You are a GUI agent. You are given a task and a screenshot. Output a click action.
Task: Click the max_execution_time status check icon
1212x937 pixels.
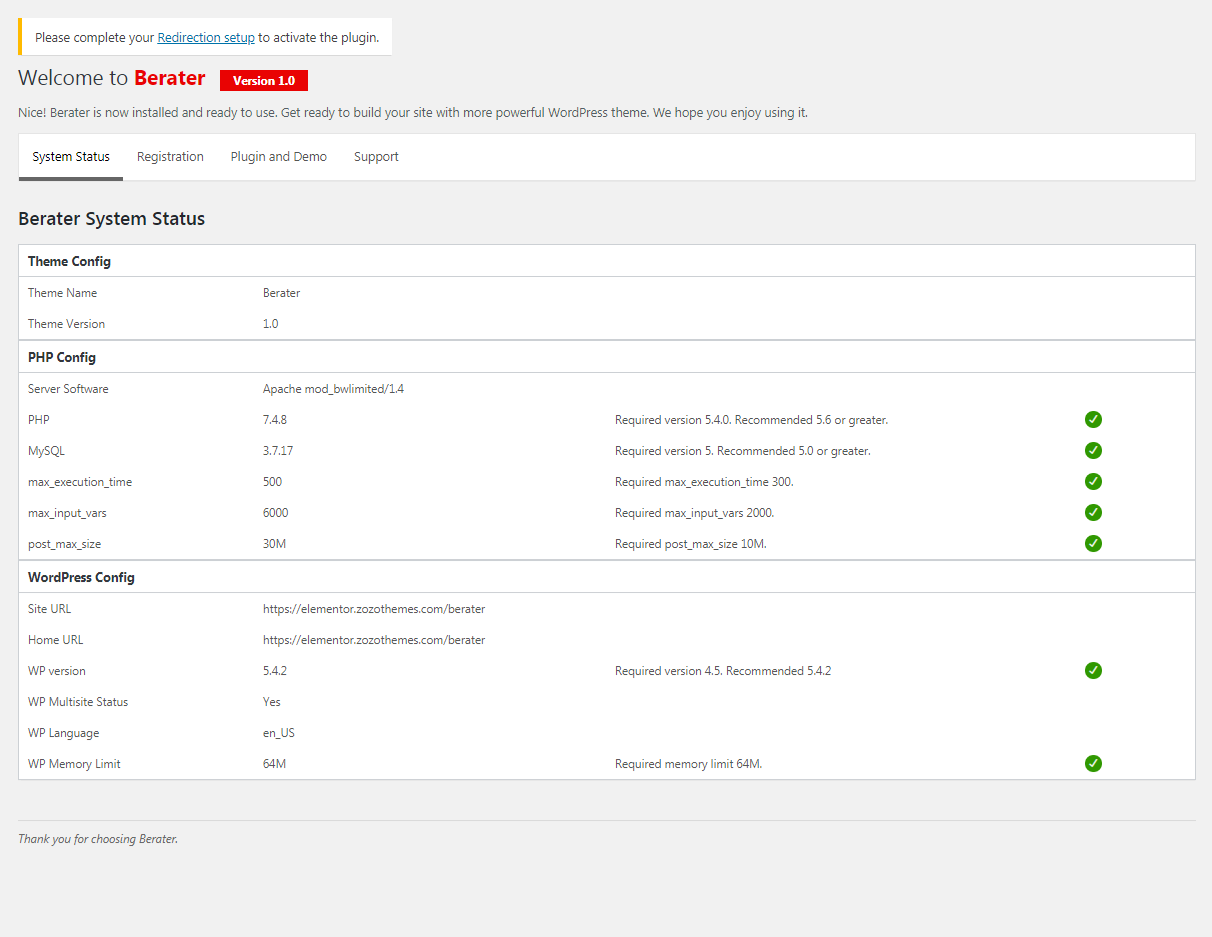[x=1093, y=482]
